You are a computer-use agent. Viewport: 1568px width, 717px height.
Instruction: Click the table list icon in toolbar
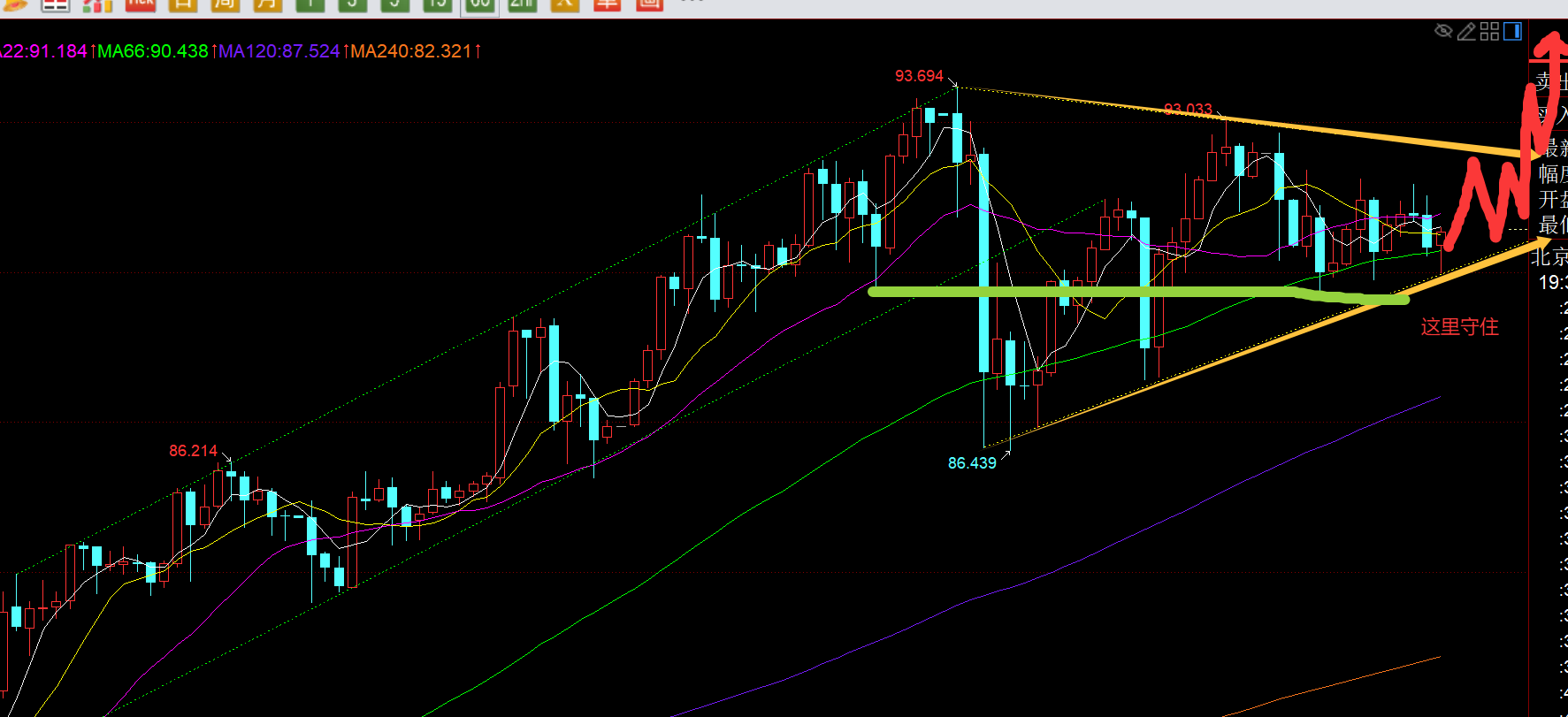tap(56, 4)
